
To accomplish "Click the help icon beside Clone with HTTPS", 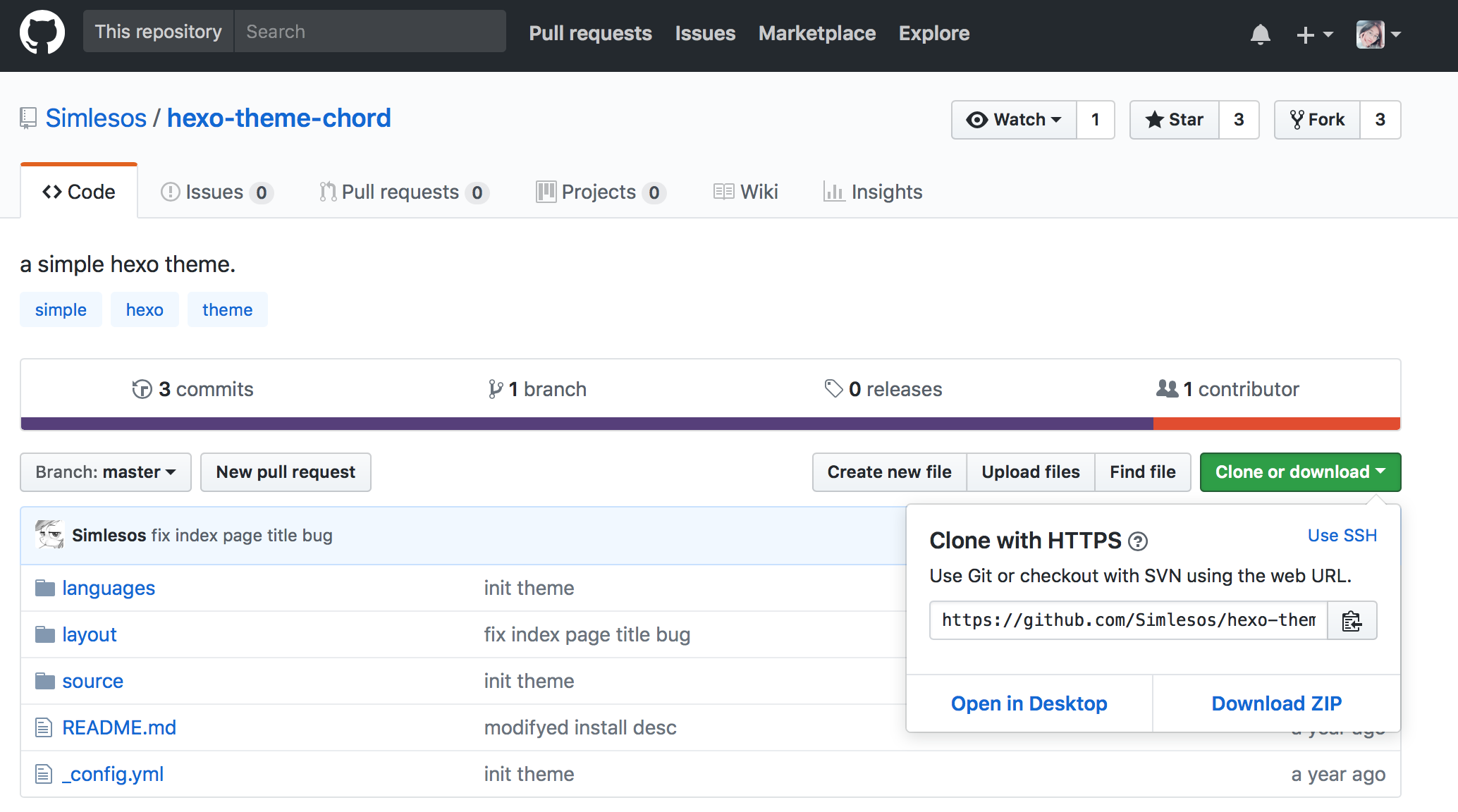I will tap(1138, 541).
